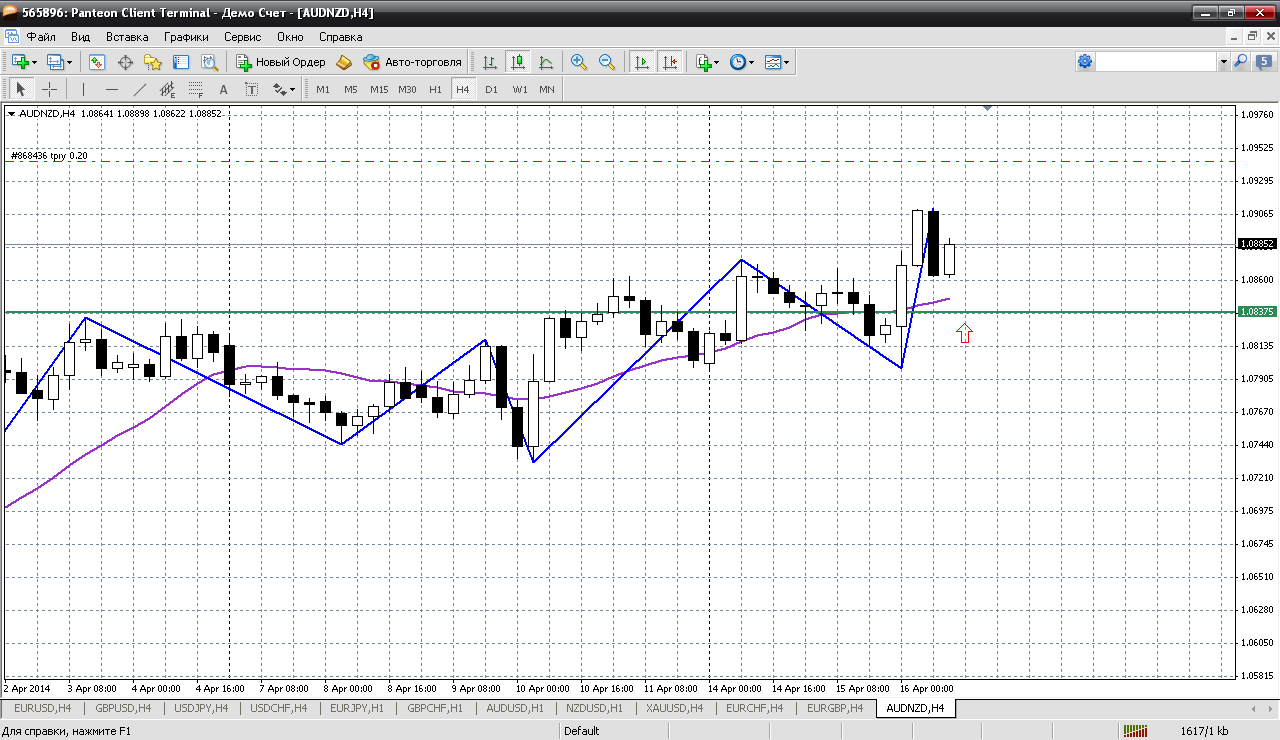Screen dimensions: 1280x740
Task: Open the Market Watch window icon
Action: click(97, 62)
